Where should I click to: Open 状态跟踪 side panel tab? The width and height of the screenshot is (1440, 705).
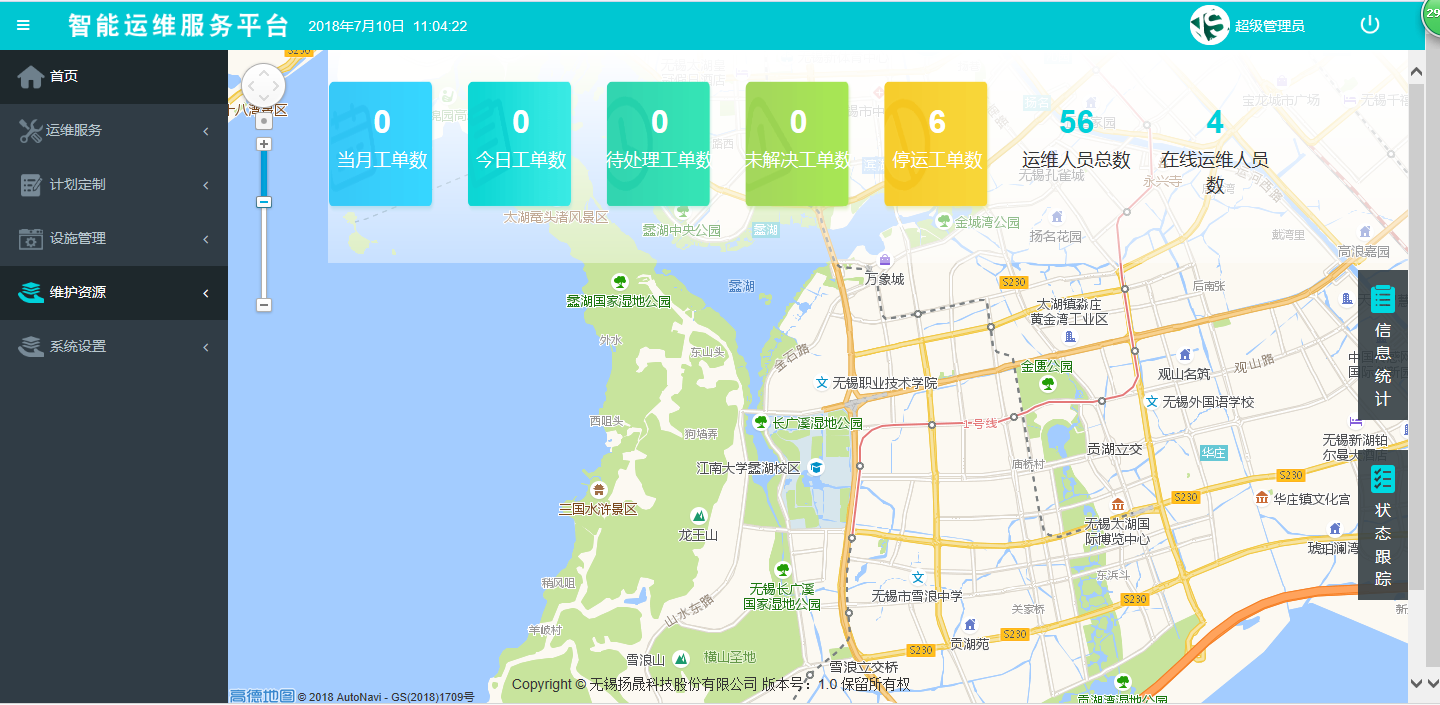(x=1383, y=524)
